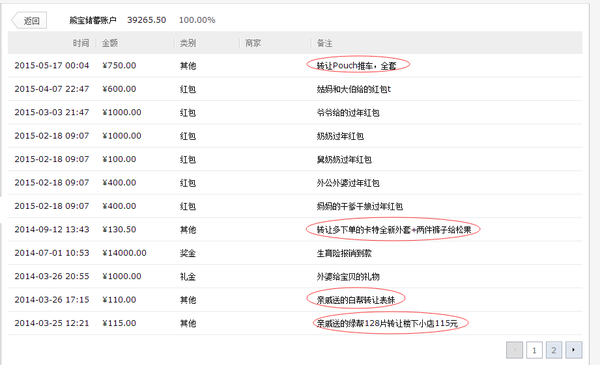
Task: Click the 金额 column header
Action: click(x=109, y=43)
